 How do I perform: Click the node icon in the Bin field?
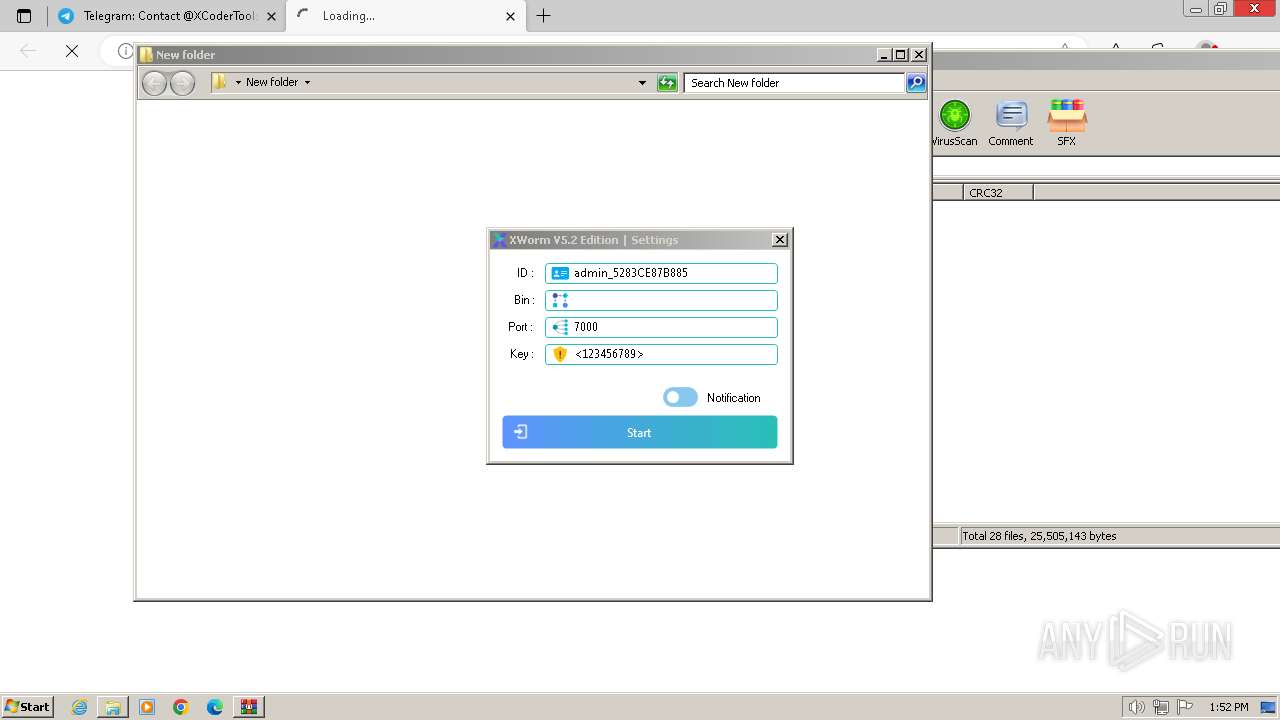[560, 300]
